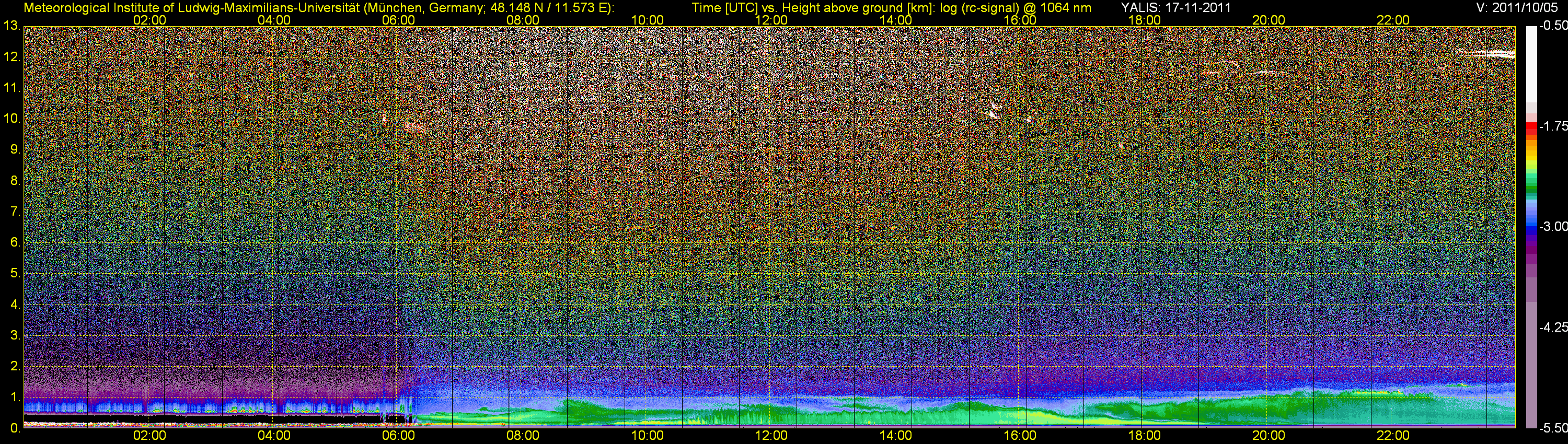Pick the 18:00 label on the bottom time axis

pos(1144,436)
